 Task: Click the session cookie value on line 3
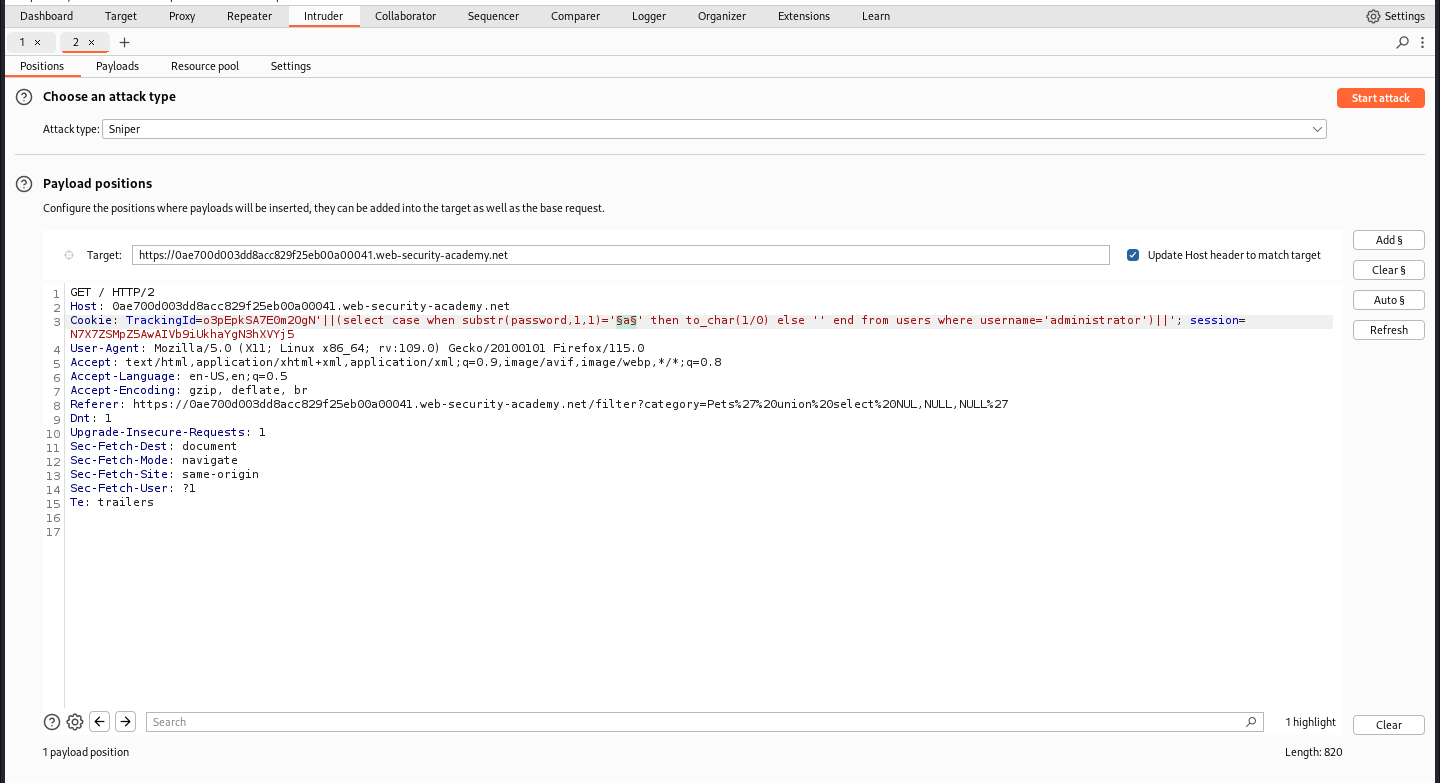182,334
